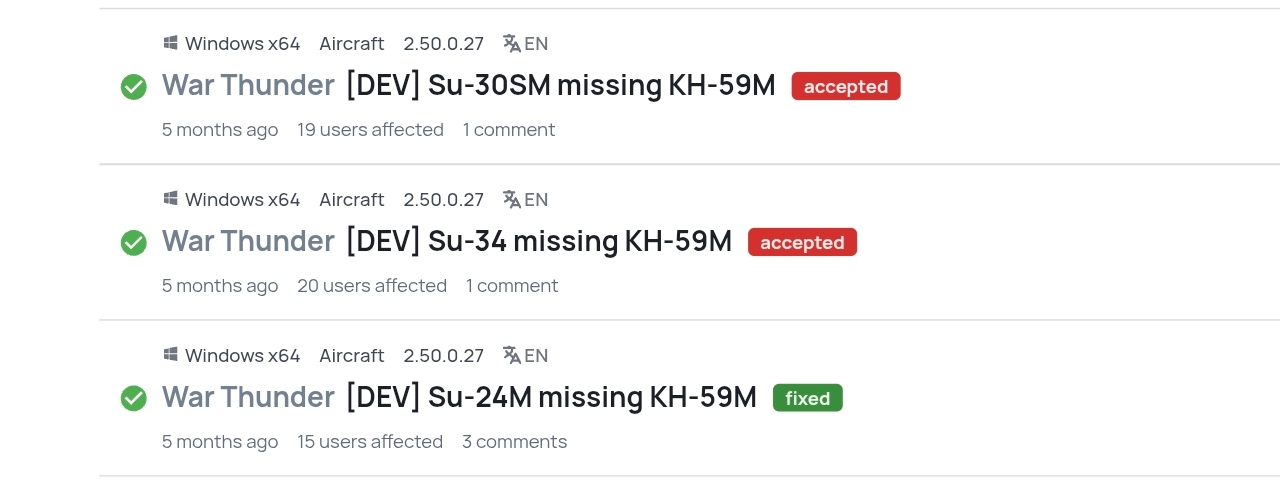Click the red accepted badge on Su-30SM

[x=846, y=87]
